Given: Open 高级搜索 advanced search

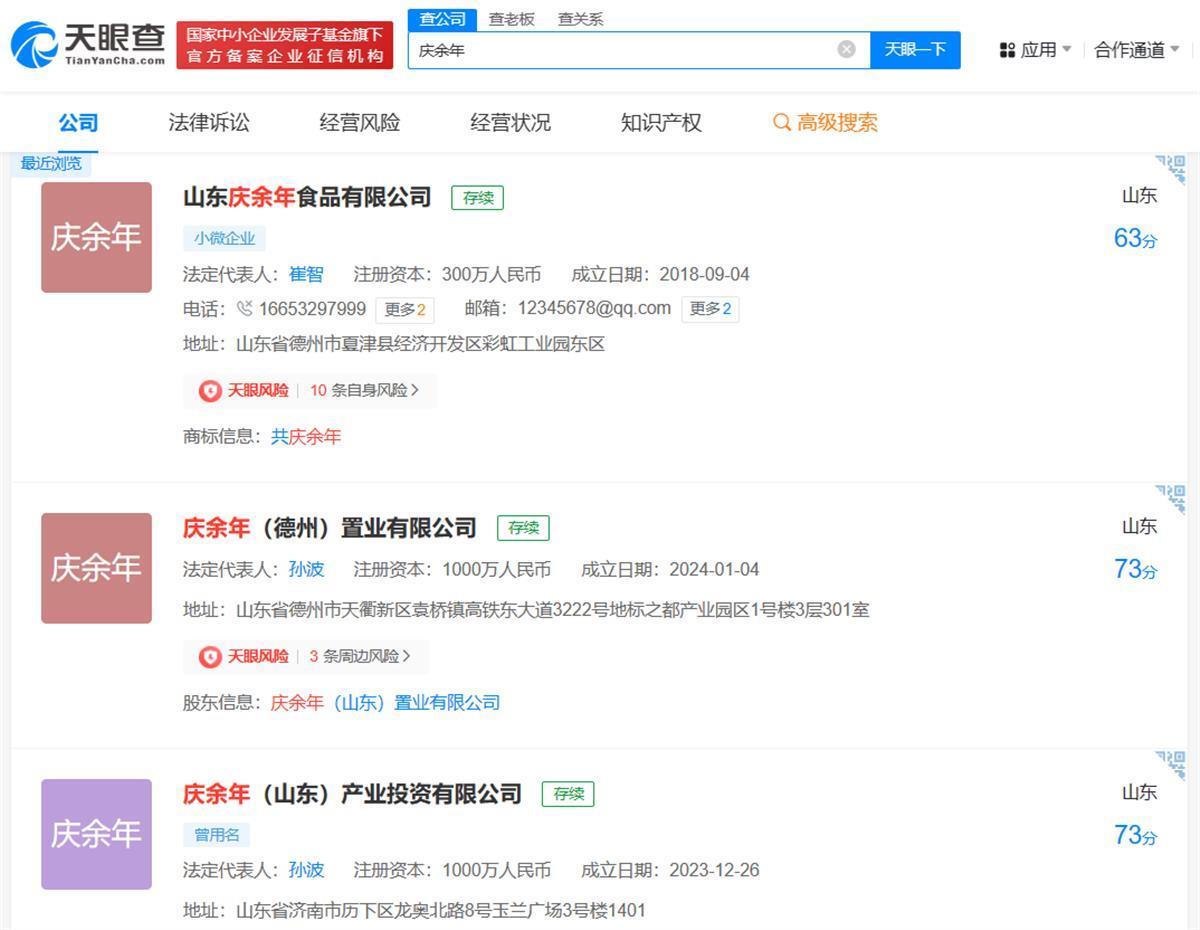Looking at the screenshot, I should pos(825,123).
